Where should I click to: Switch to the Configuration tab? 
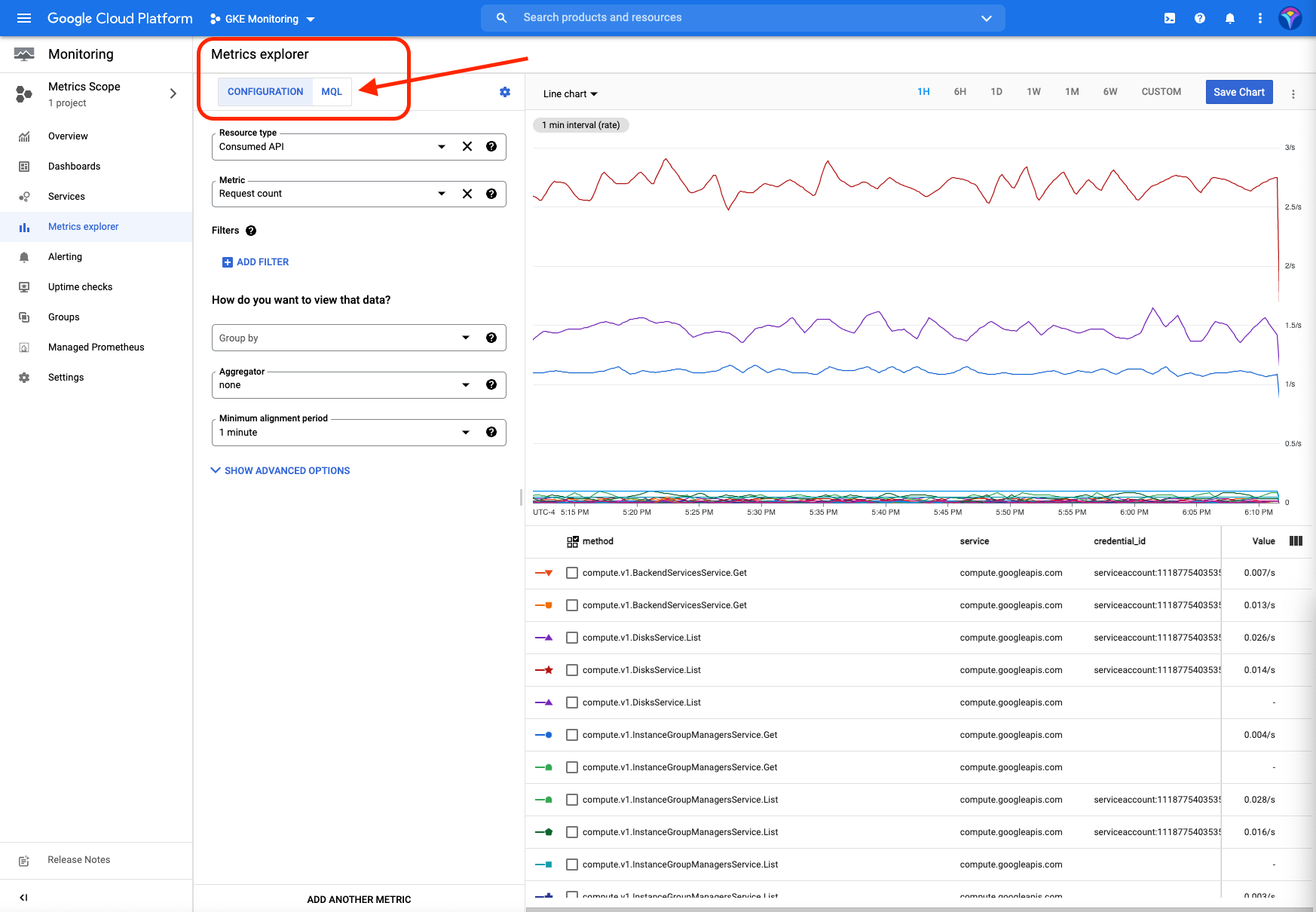(x=265, y=92)
